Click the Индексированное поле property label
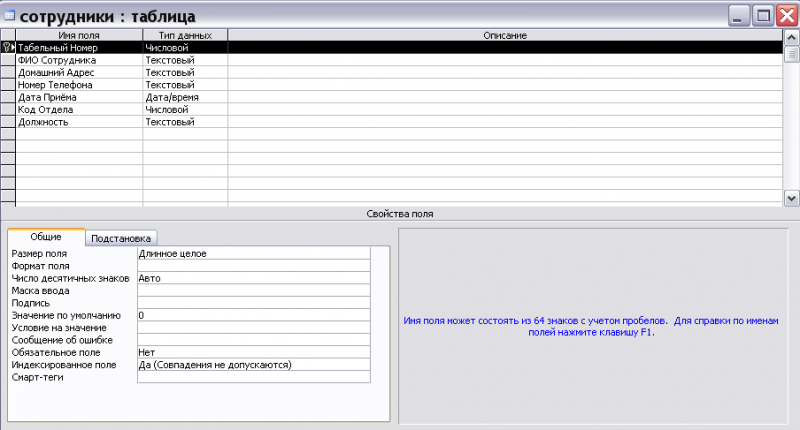800x430 pixels. 64,365
